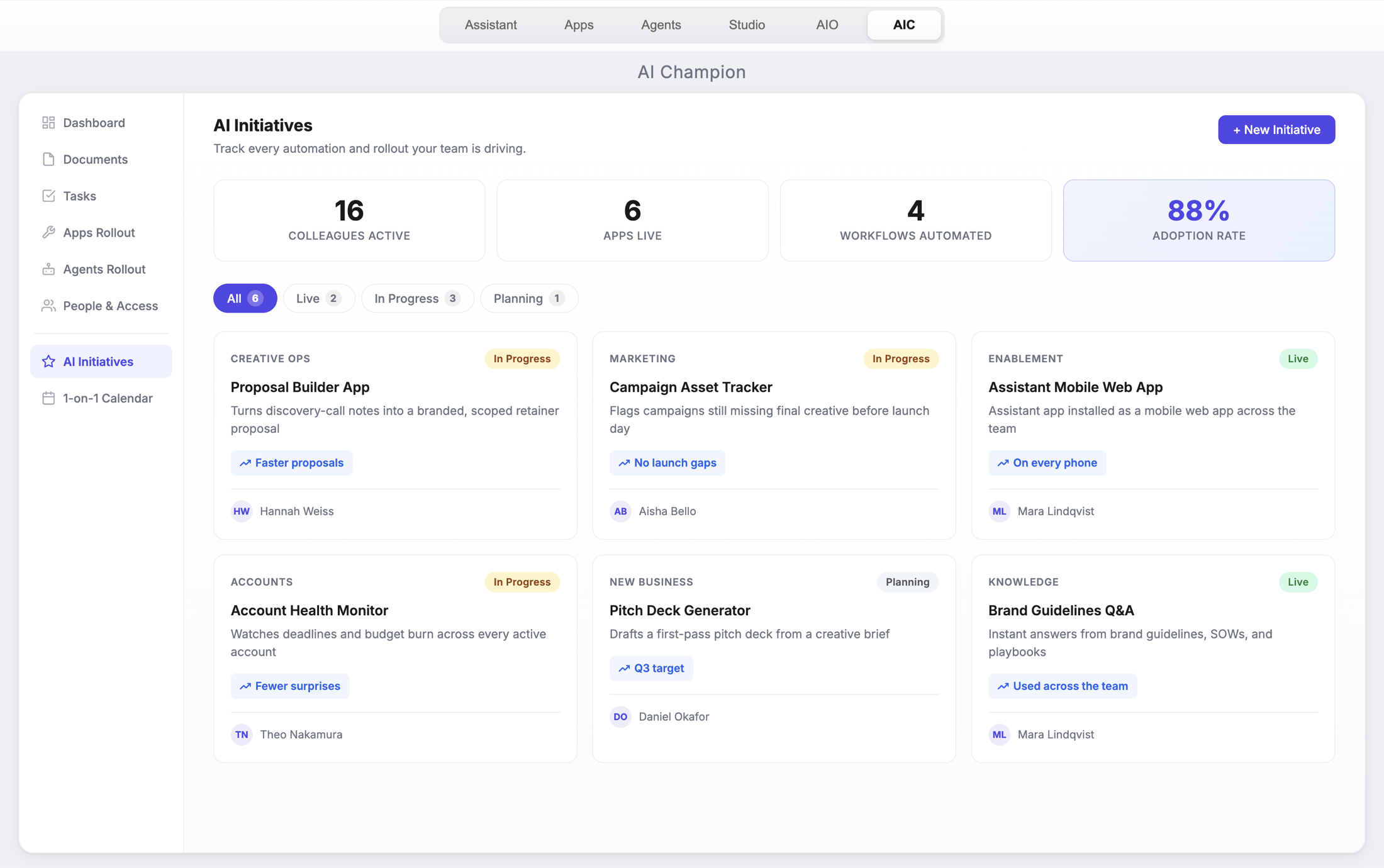Screen dimensions: 1384x868
Task: Create a new initiative with + New Initiative
Action: coord(1276,130)
